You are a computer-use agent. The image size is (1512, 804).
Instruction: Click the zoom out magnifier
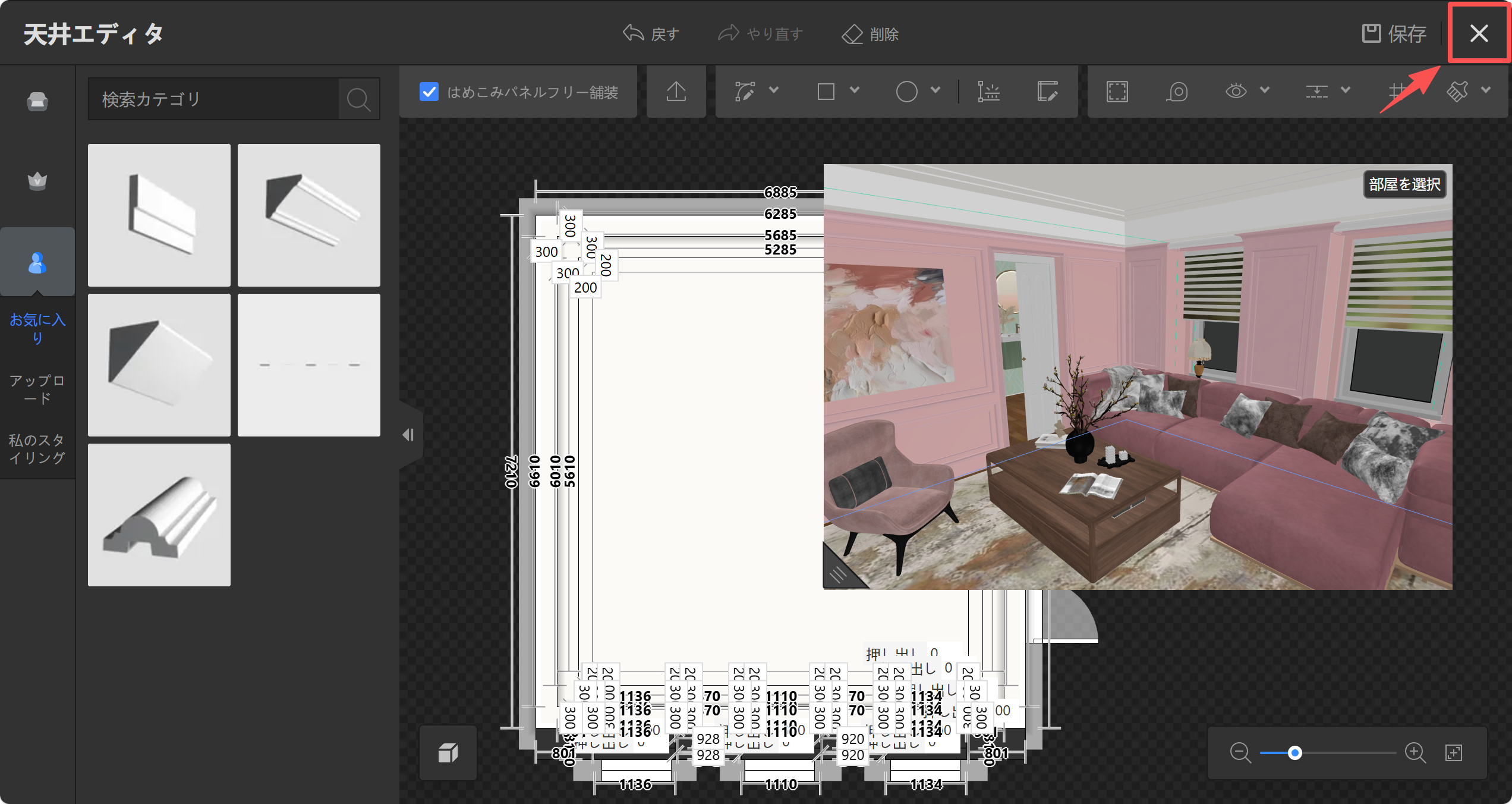pos(1240,753)
